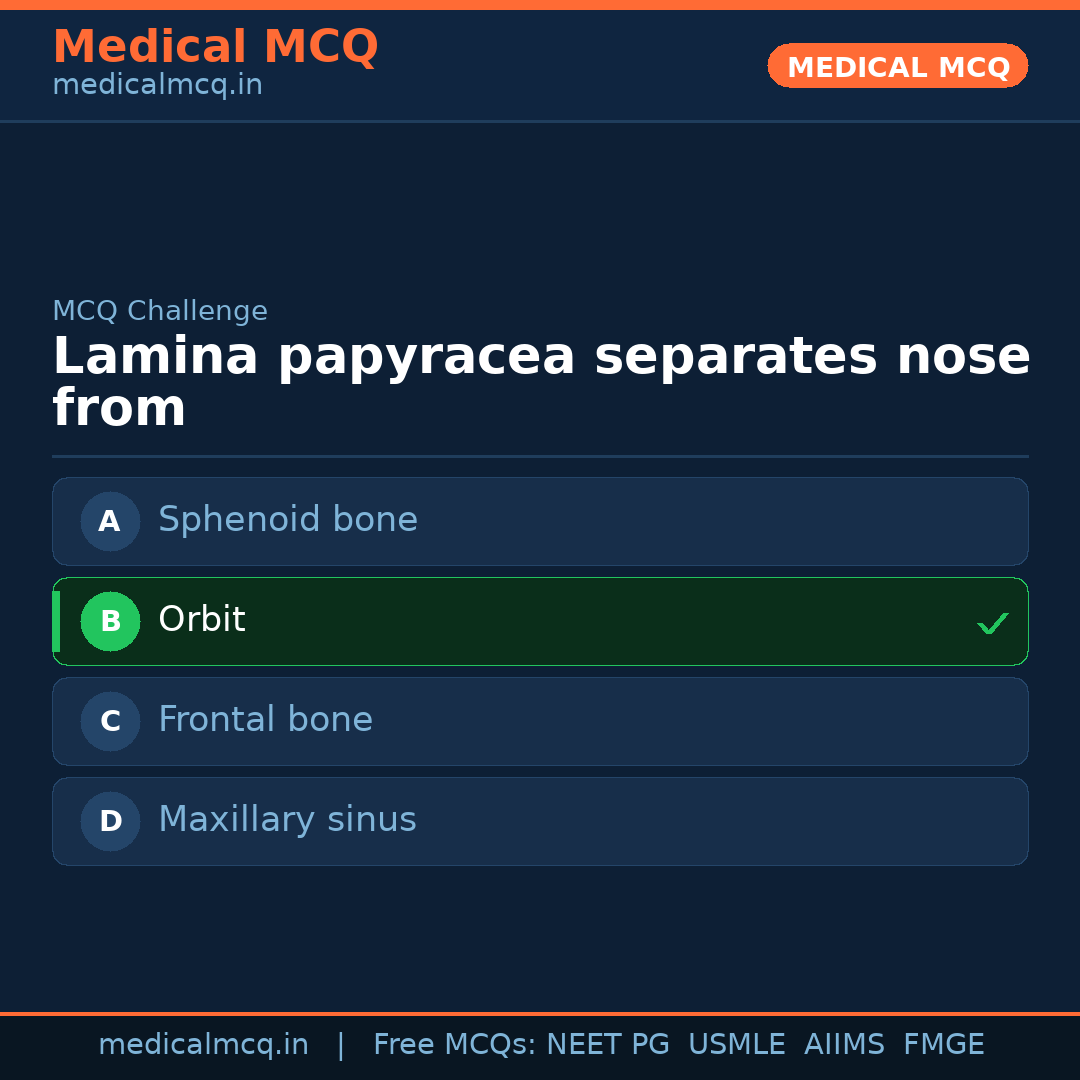The height and width of the screenshot is (1080, 1080).
Task: Click the letter D circle icon
Action: pos(110,821)
